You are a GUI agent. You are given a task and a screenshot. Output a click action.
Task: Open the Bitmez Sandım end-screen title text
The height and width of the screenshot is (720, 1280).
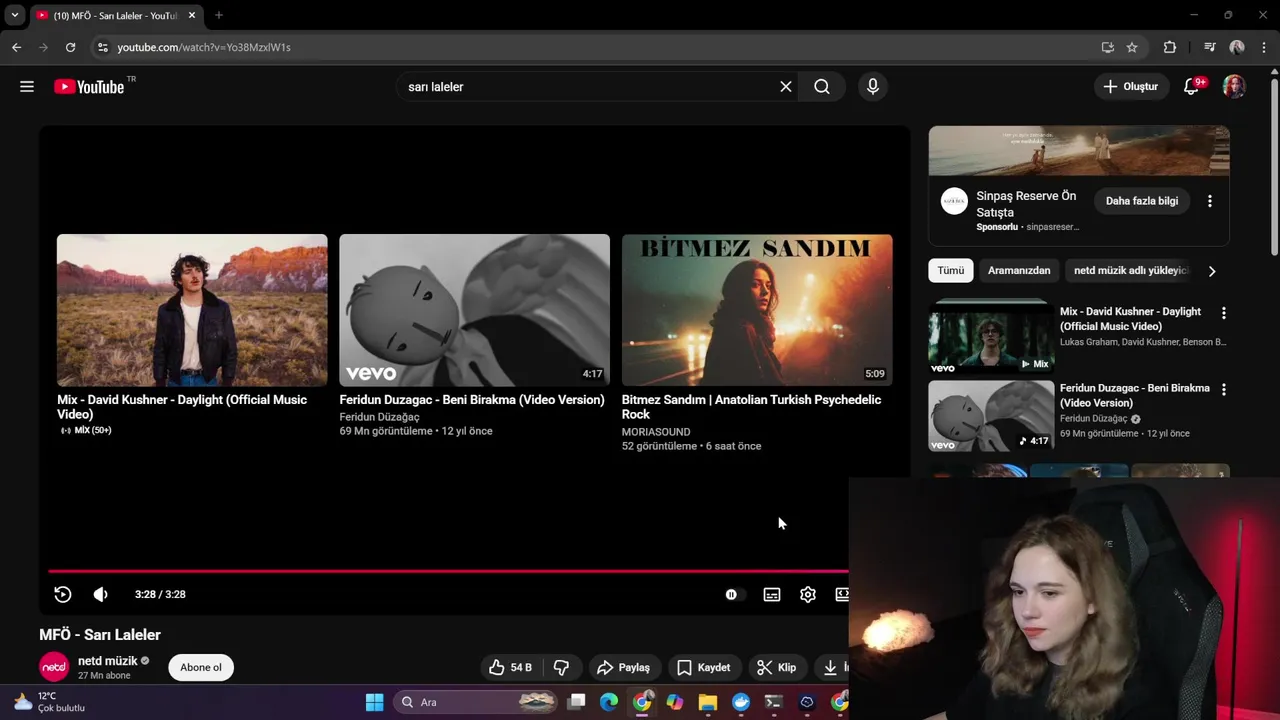pyautogui.click(x=751, y=407)
